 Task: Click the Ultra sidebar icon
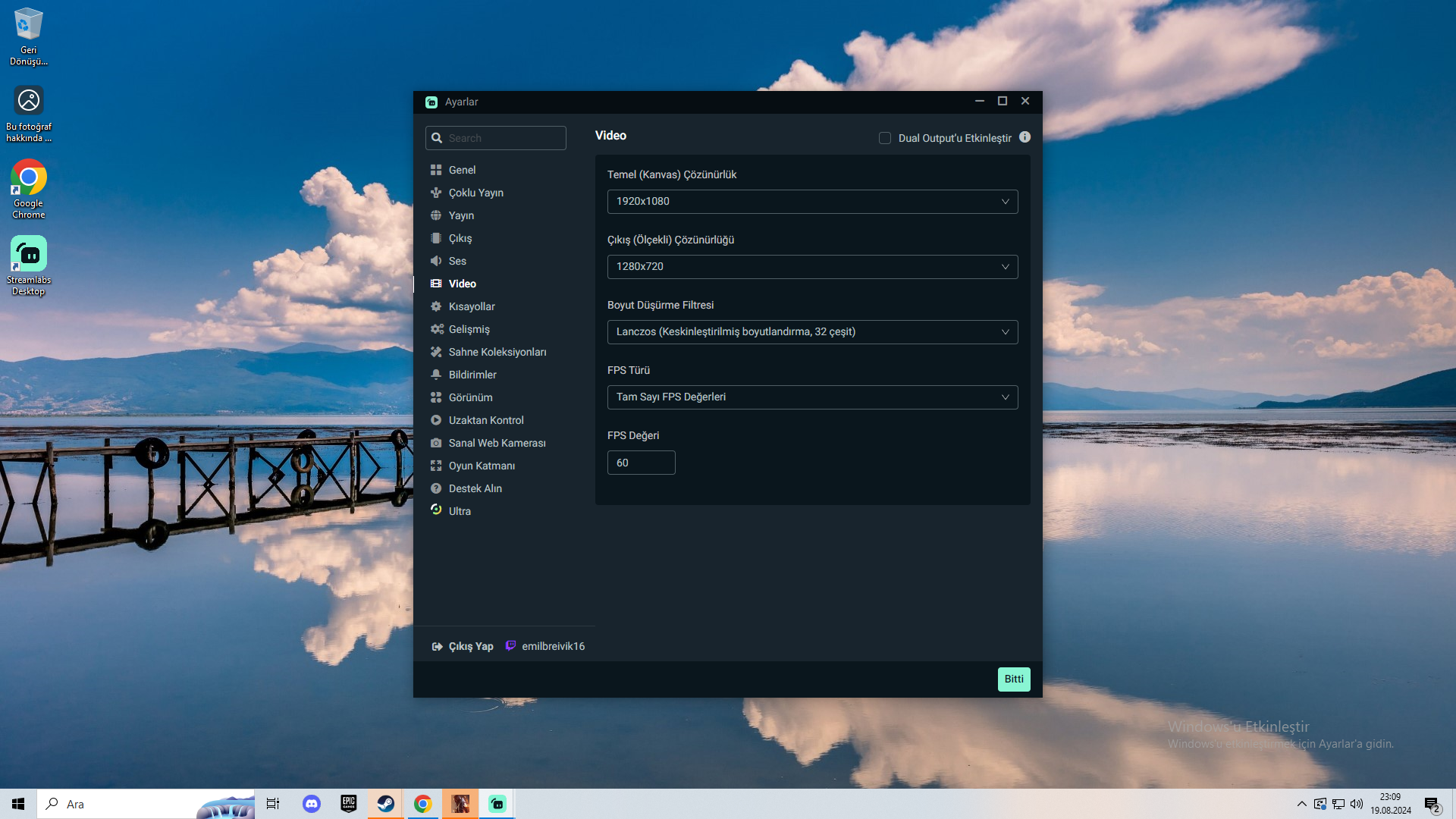pos(436,510)
